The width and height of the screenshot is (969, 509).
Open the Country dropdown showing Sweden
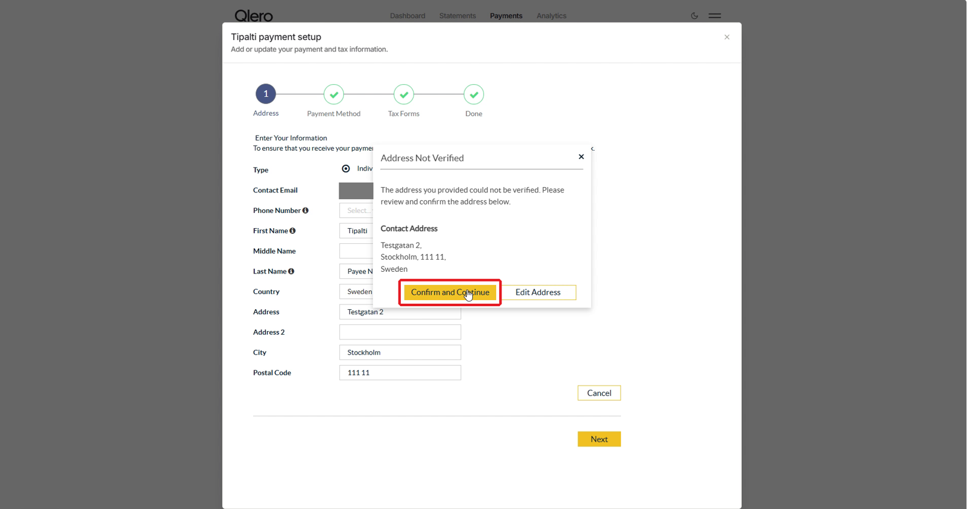pyautogui.click(x=357, y=292)
